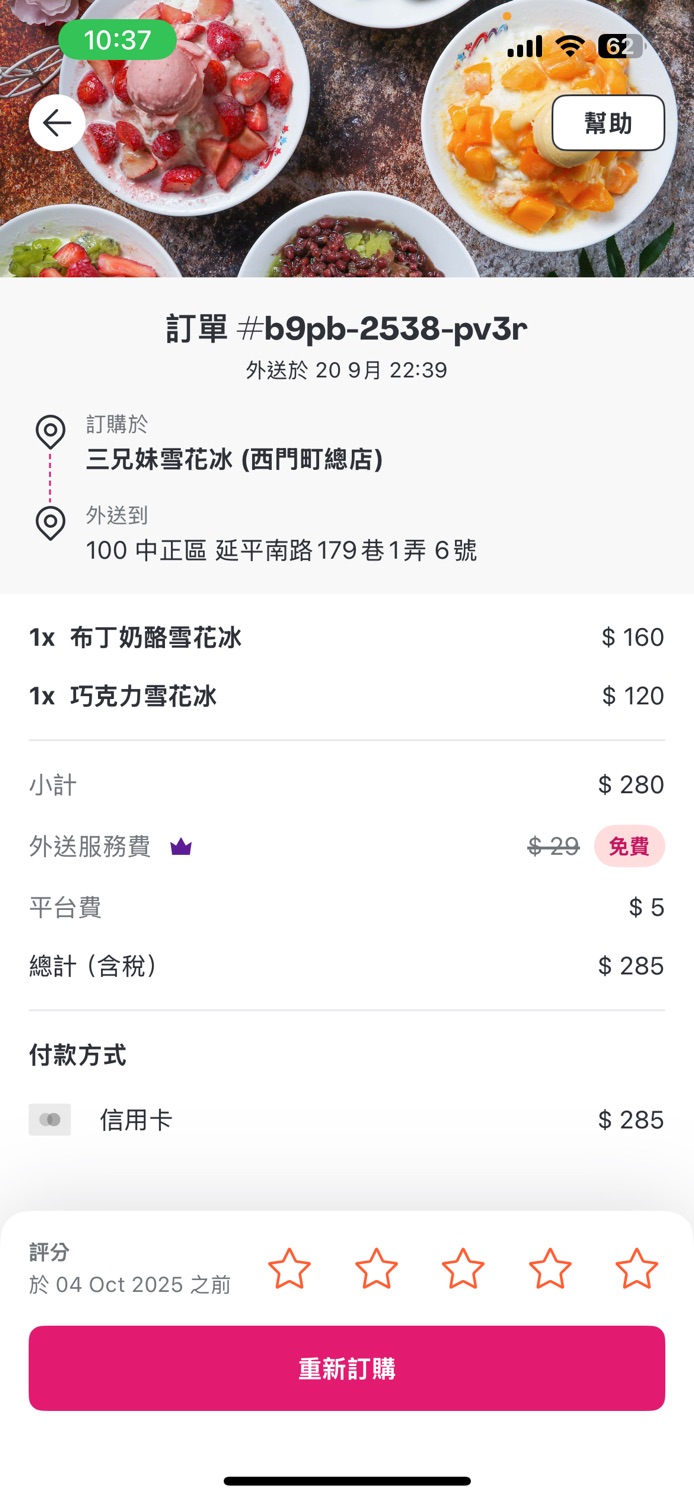Select the 巧克力雪花冰 order item
This screenshot has width=694, height=1500.
(x=143, y=696)
